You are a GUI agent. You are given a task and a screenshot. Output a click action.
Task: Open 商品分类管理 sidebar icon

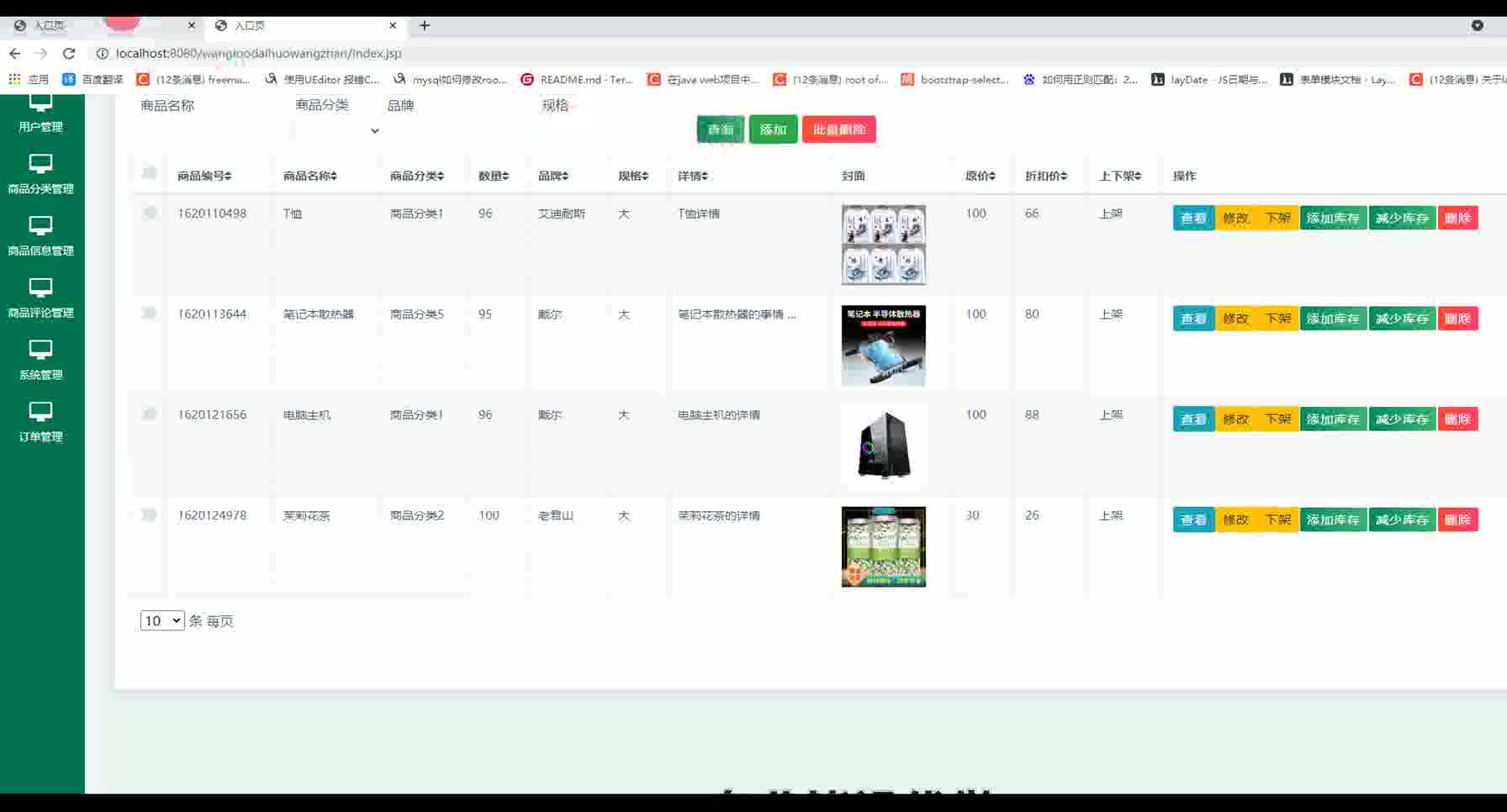point(40,163)
